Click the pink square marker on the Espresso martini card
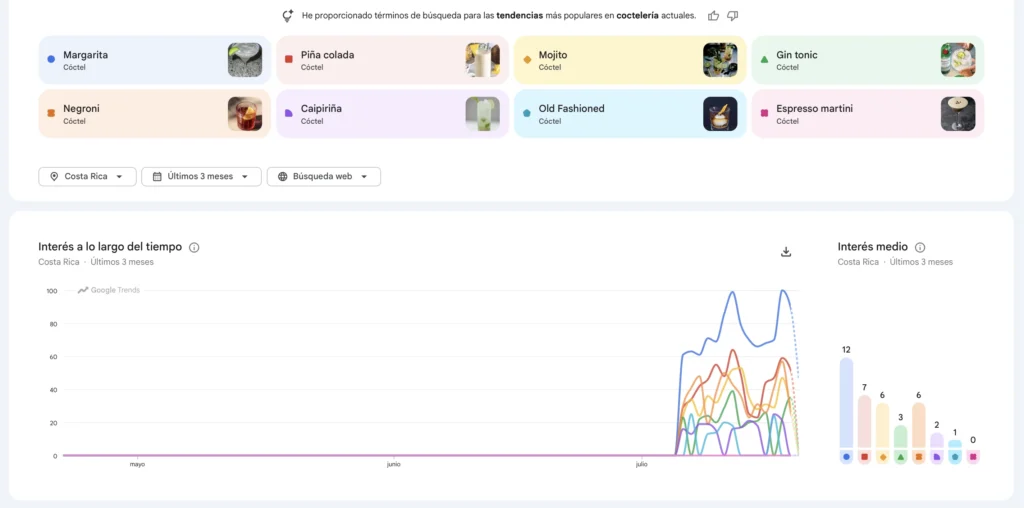The width and height of the screenshot is (1024, 508). pyautogui.click(x=764, y=113)
